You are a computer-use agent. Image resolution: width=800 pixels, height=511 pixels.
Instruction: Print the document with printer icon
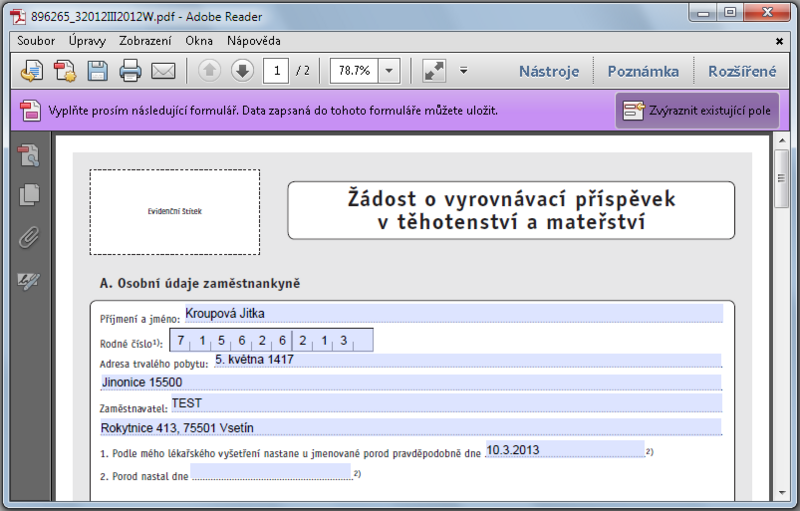[x=130, y=71]
